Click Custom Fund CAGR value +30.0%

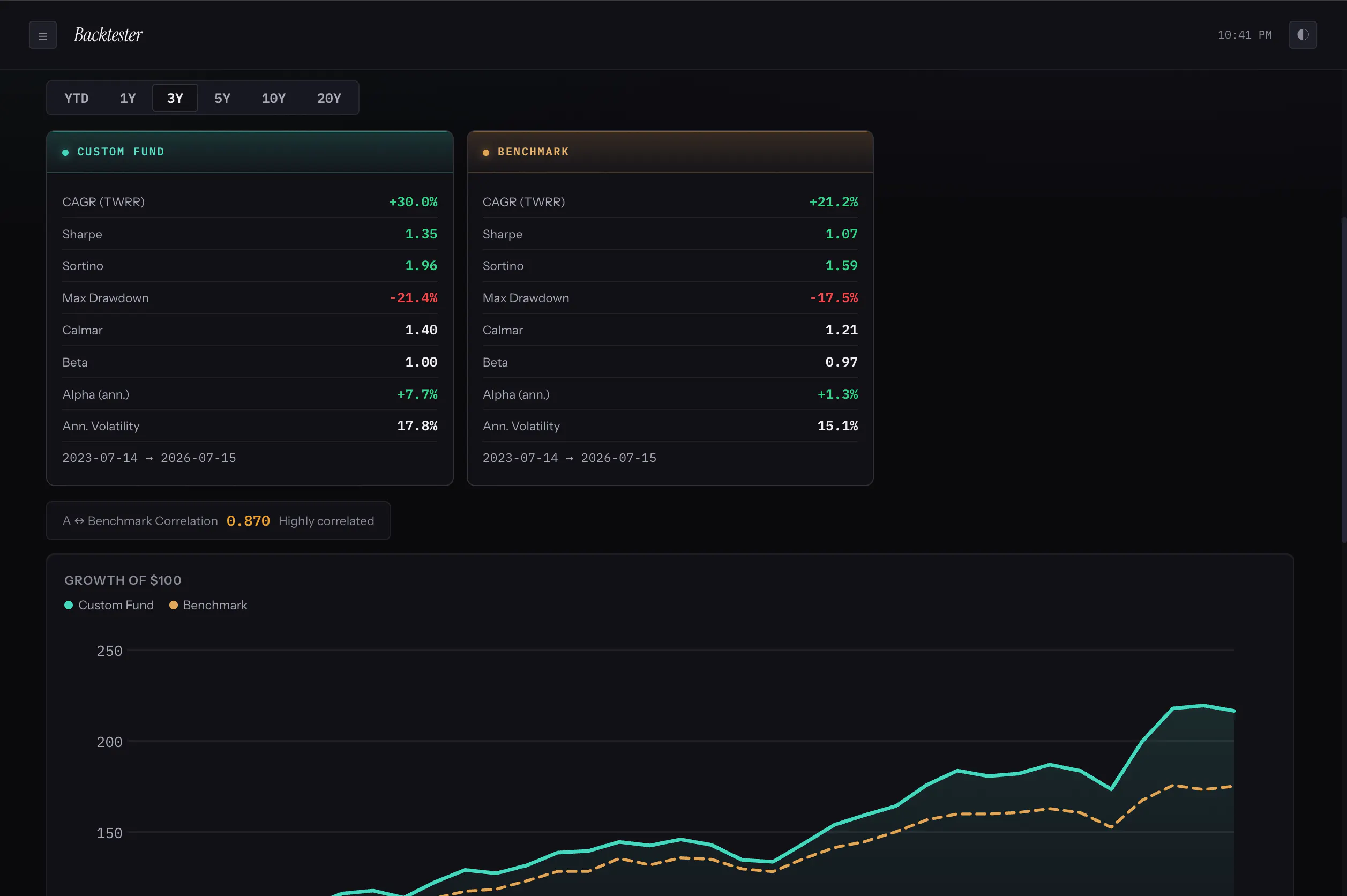coord(413,202)
